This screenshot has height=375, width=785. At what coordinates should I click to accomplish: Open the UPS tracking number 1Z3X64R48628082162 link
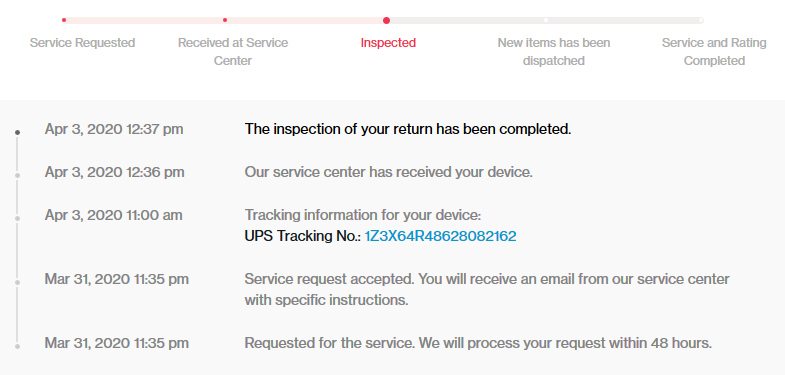point(441,236)
